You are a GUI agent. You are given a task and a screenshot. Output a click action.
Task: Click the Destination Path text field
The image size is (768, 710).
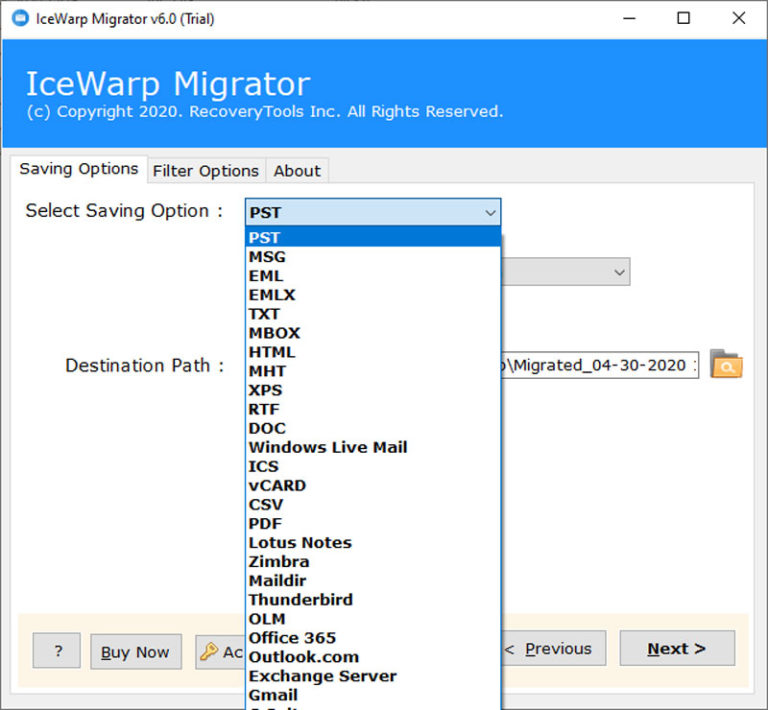click(x=600, y=365)
